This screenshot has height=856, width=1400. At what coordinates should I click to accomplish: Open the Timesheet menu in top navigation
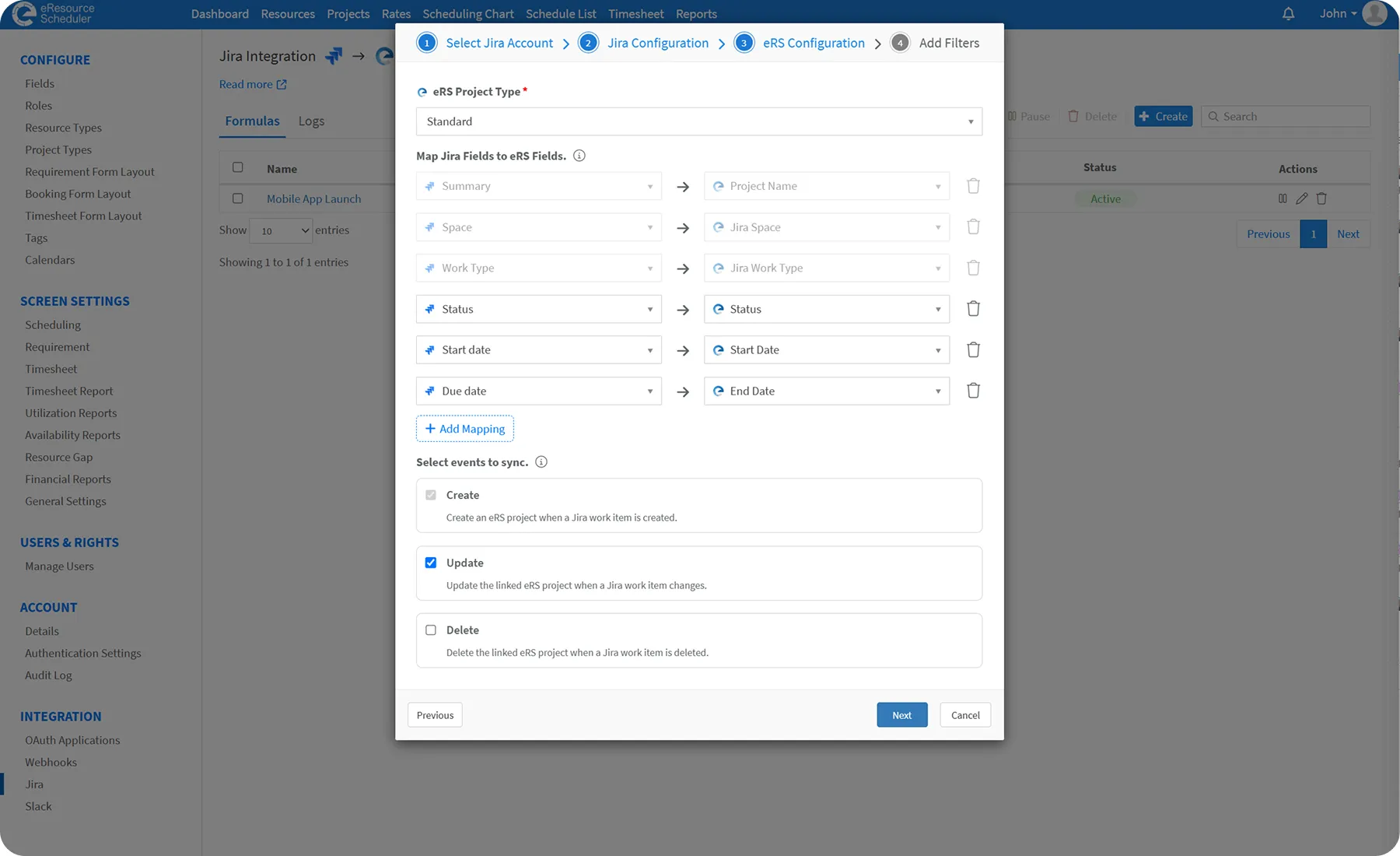pyautogui.click(x=636, y=14)
